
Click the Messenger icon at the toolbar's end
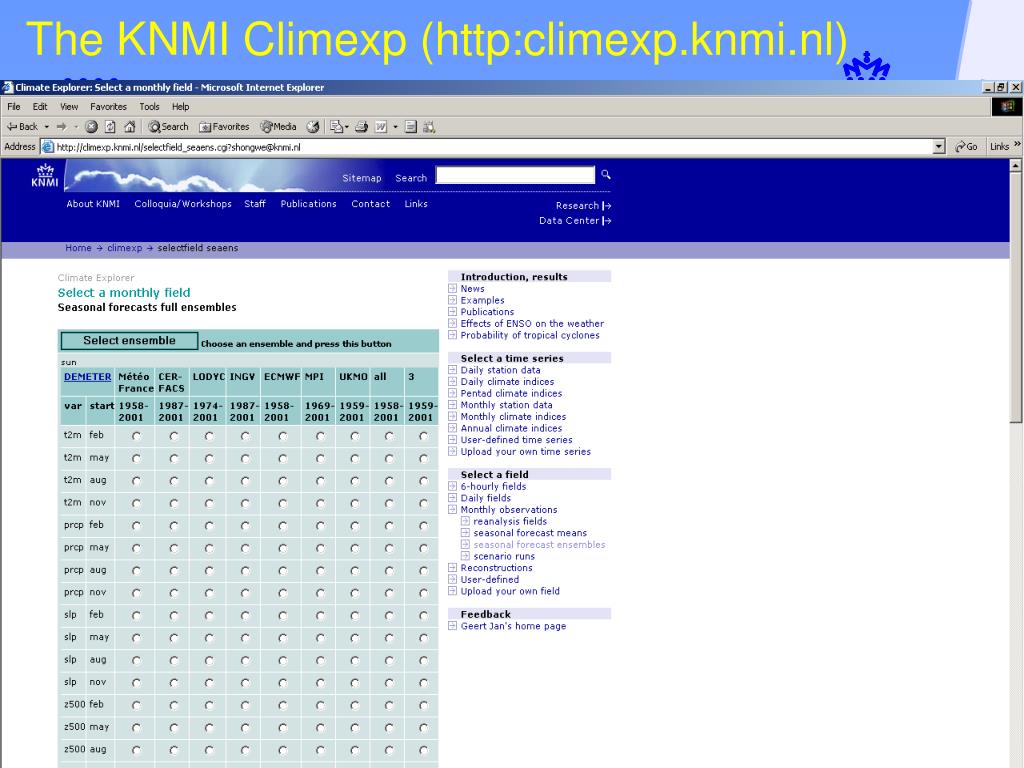429,127
